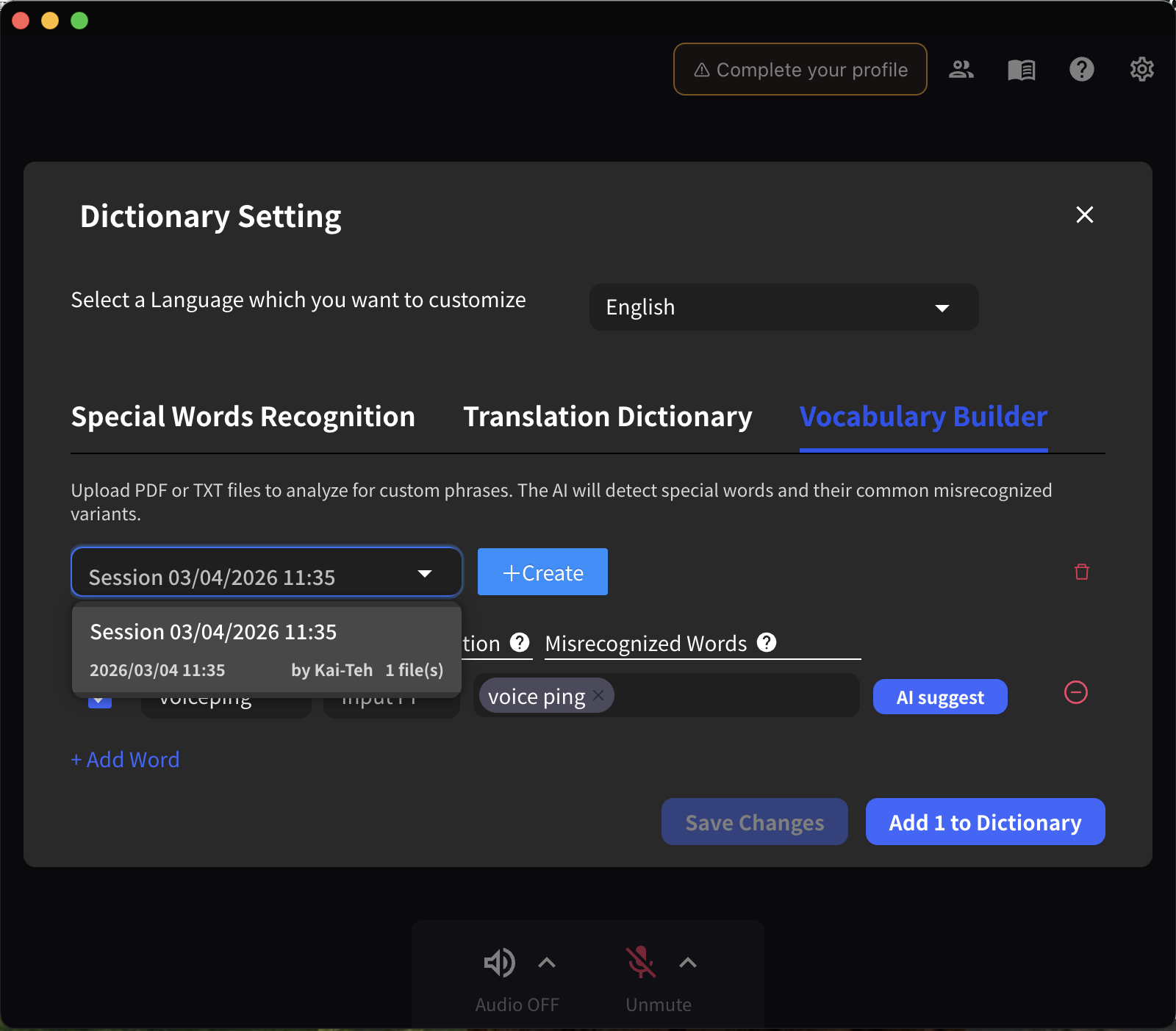The width and height of the screenshot is (1176, 1031).
Task: Open the participants icon in the top bar
Action: click(x=961, y=69)
